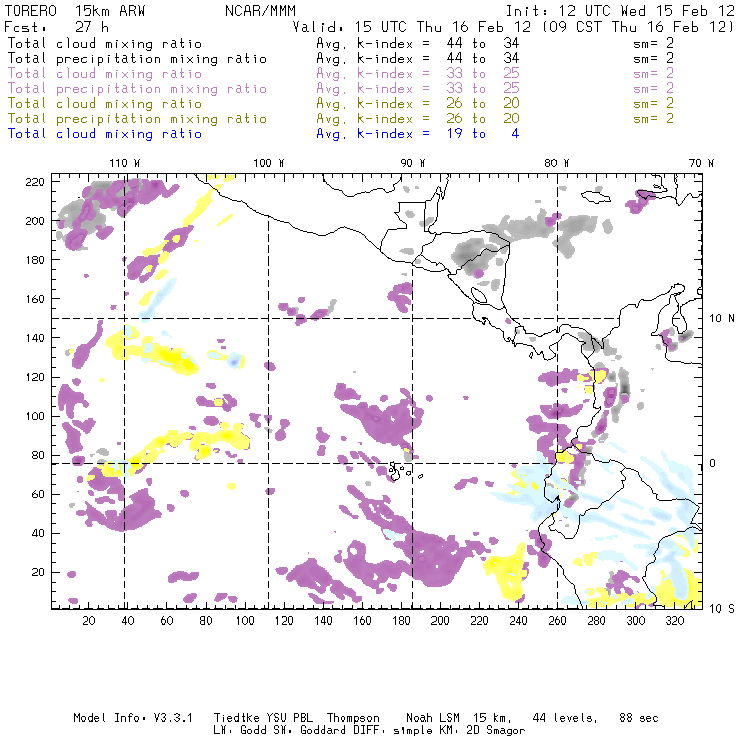This screenshot has height=740, width=740.
Task: Click olive 'Avg. k-index = 26 to 20' for precipitation row
Action: coord(418,118)
